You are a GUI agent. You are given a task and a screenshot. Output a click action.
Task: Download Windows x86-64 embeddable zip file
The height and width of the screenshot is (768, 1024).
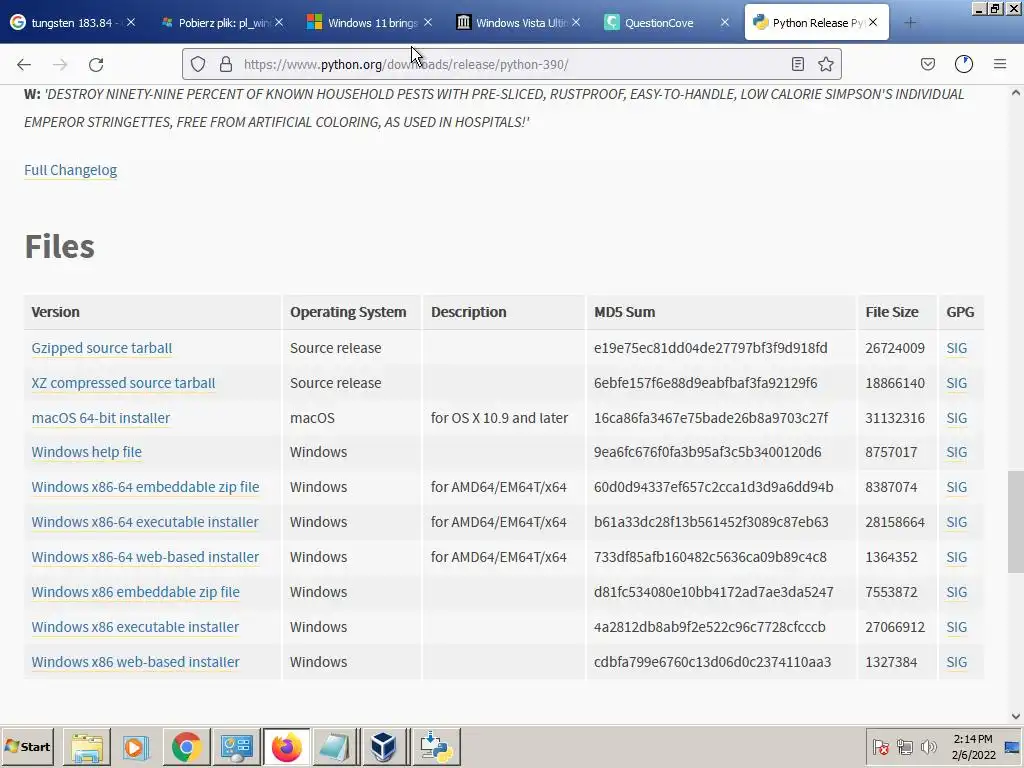point(145,487)
